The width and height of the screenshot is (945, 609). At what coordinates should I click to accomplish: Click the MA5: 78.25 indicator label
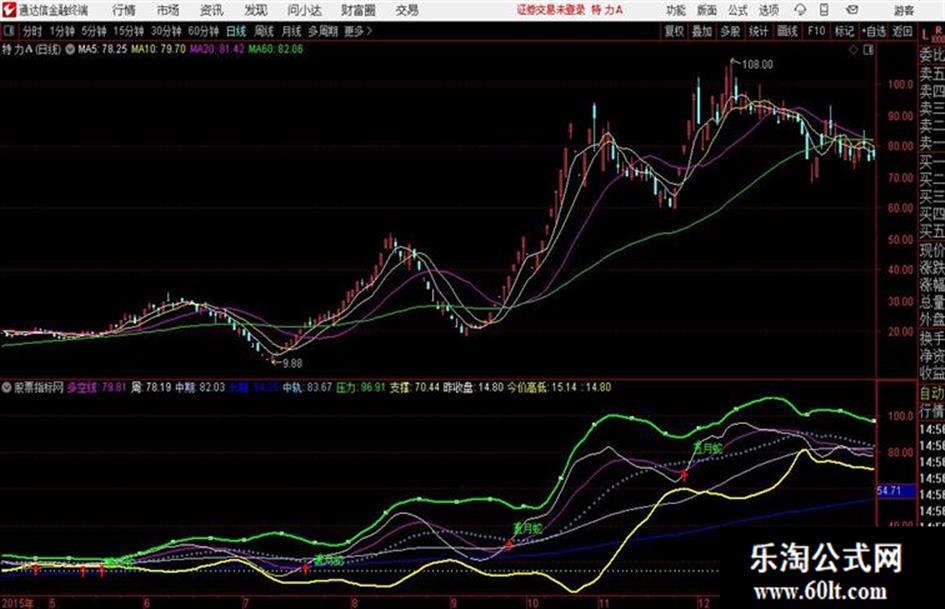[102, 49]
